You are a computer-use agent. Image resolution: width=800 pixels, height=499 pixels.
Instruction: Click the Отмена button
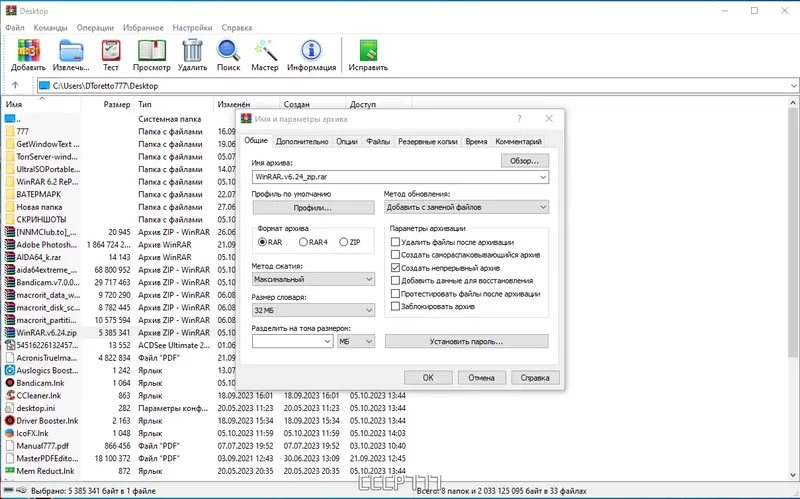tap(482, 378)
